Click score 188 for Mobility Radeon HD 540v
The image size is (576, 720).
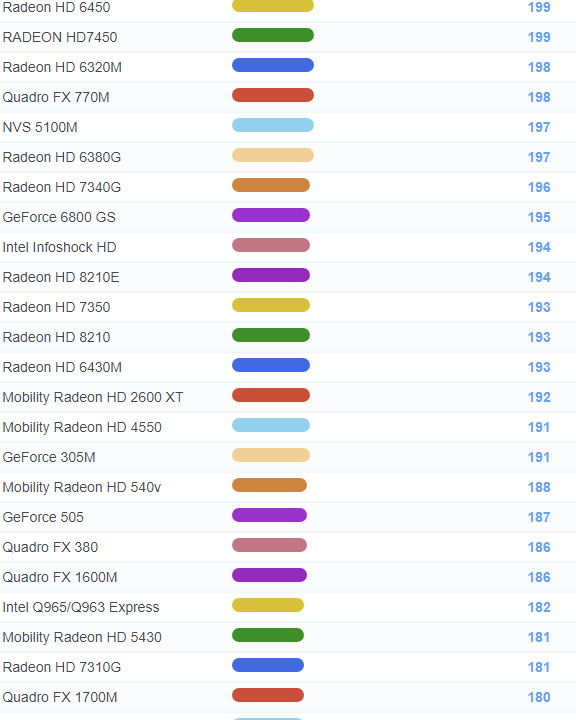point(539,487)
